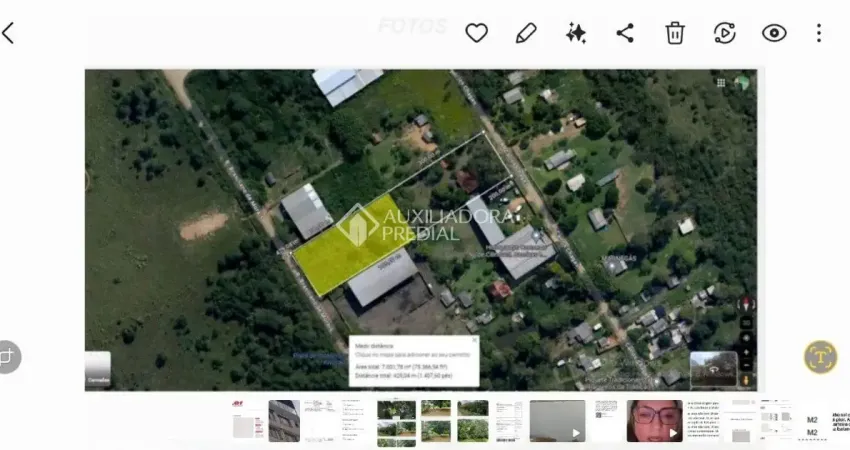The image size is (850, 450).
Task: Share this photo
Action: click(x=625, y=33)
